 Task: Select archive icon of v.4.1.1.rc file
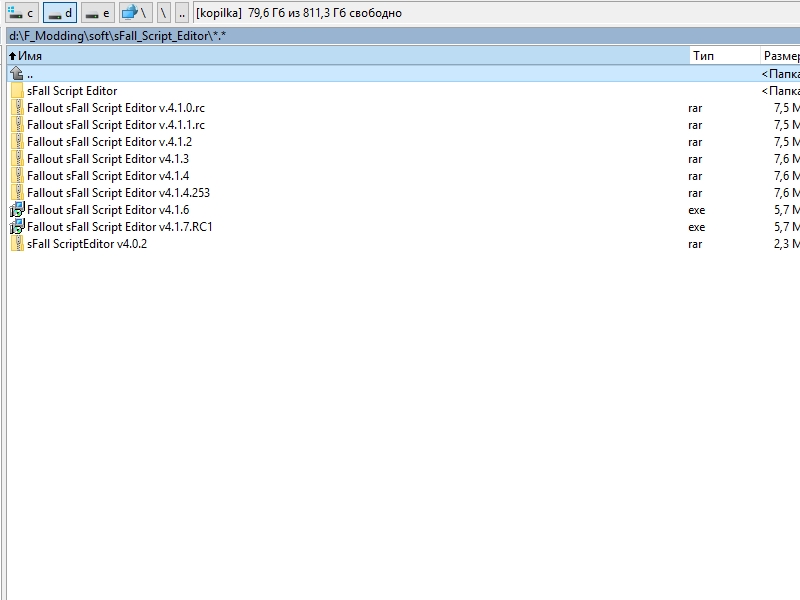pos(17,124)
